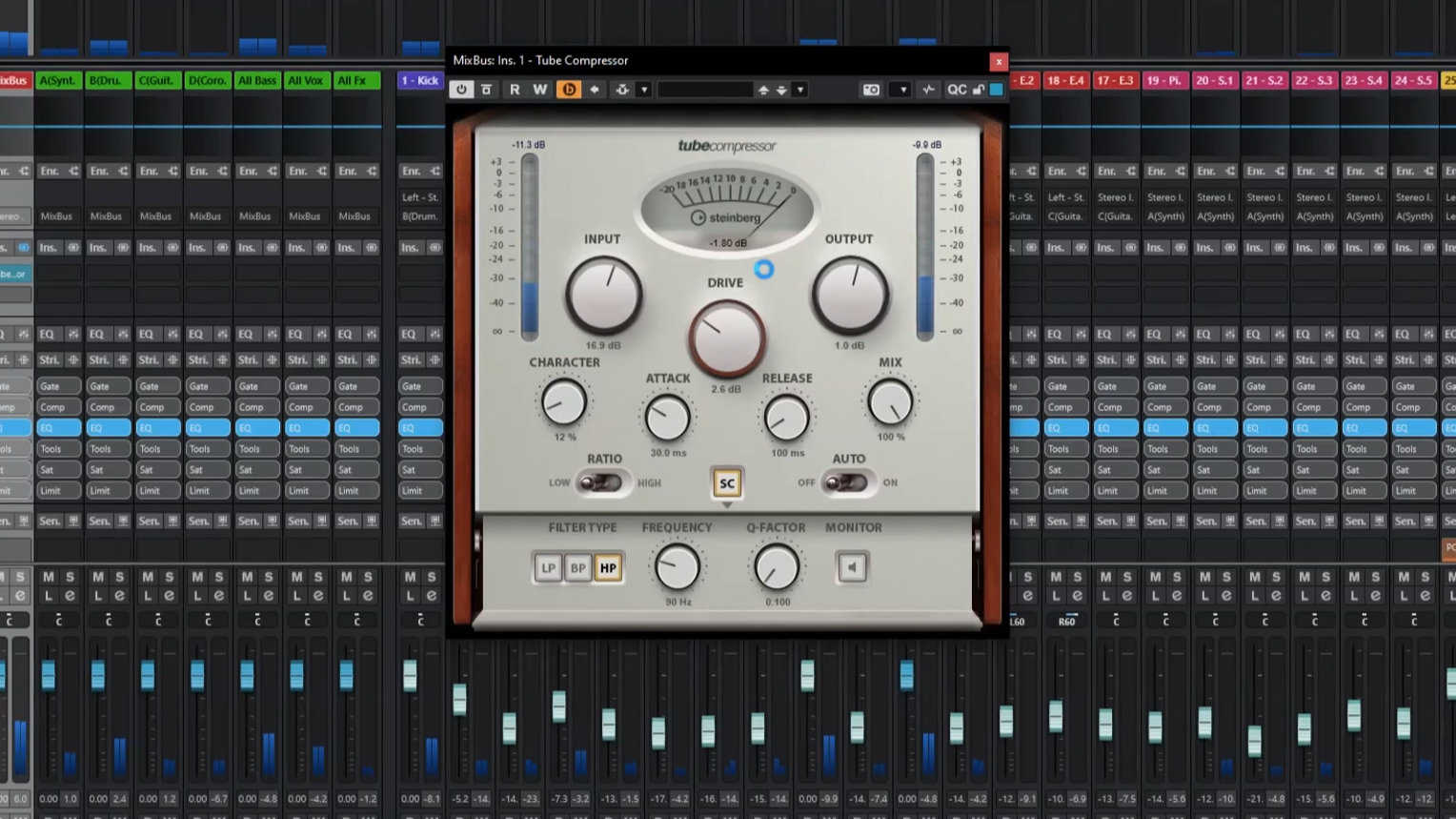Open the preset management dropdown arrow
Viewport: 1456px width, 819px height.
(800, 90)
